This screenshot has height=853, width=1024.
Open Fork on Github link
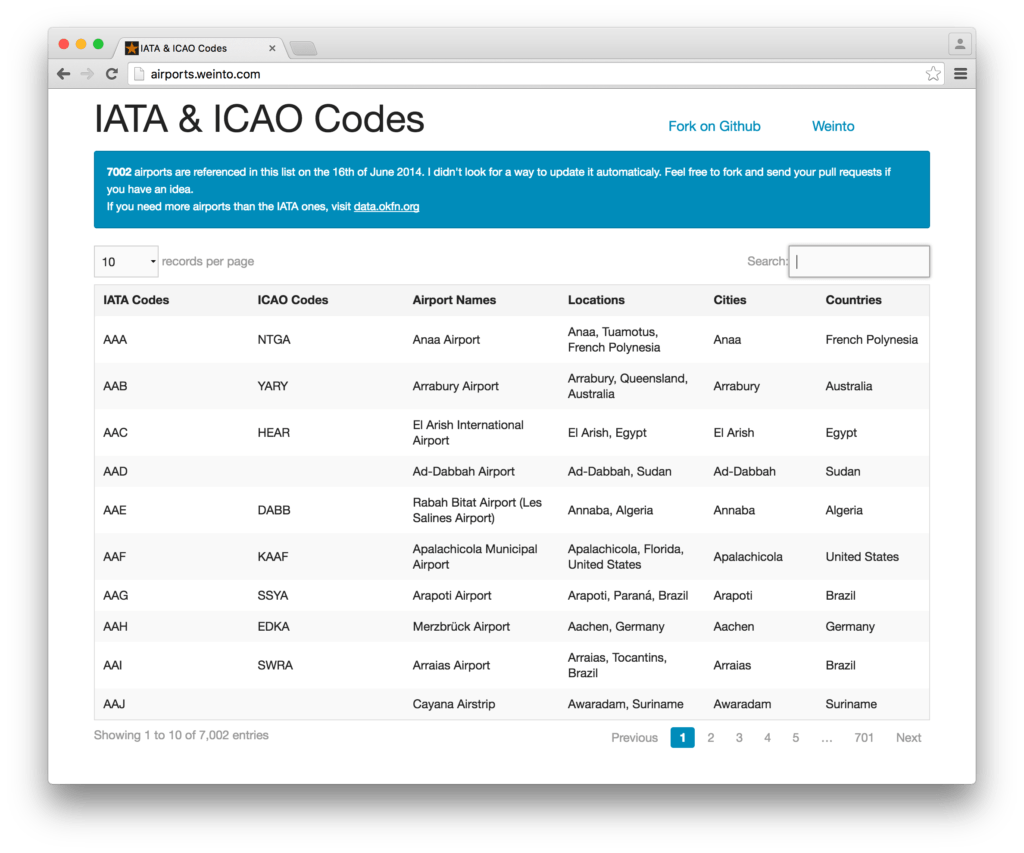pos(714,126)
